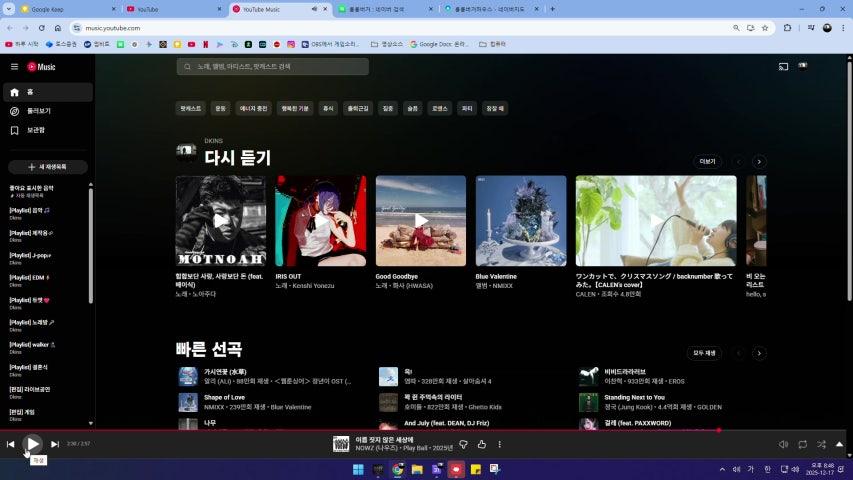Select the 에너지 충전 mood chip
The height and width of the screenshot is (480, 853).
tap(254, 108)
